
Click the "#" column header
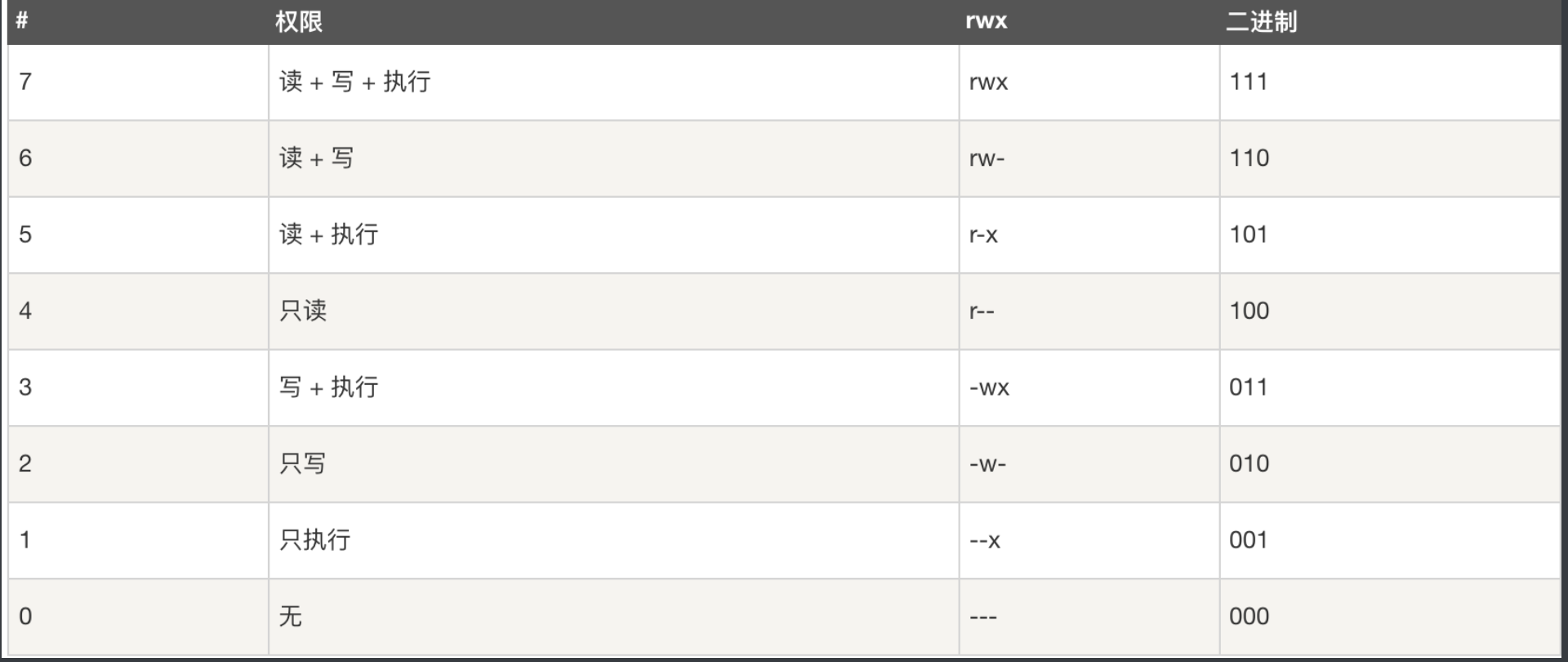click(x=22, y=21)
